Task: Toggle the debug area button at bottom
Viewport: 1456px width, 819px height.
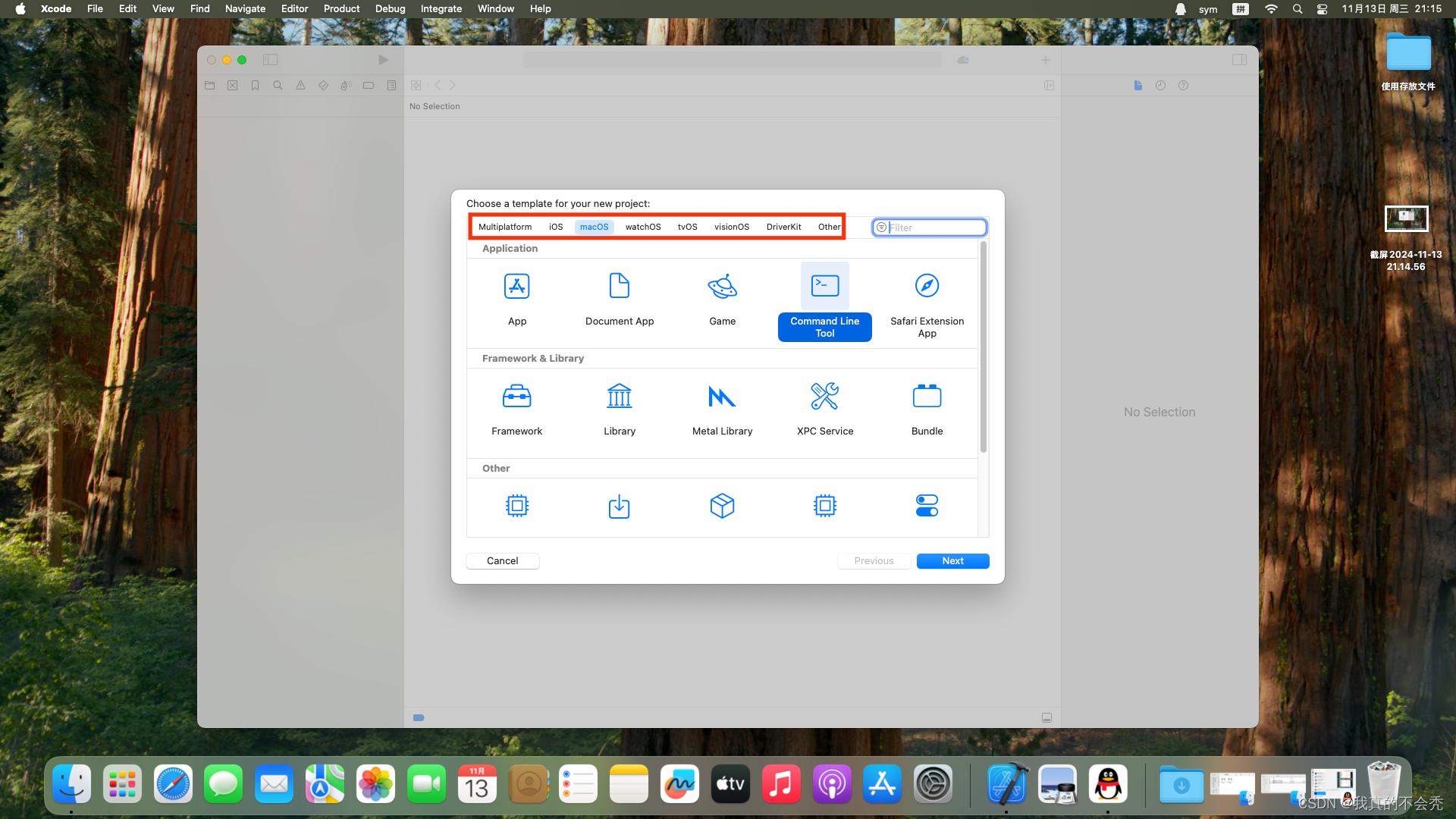Action: click(1047, 717)
